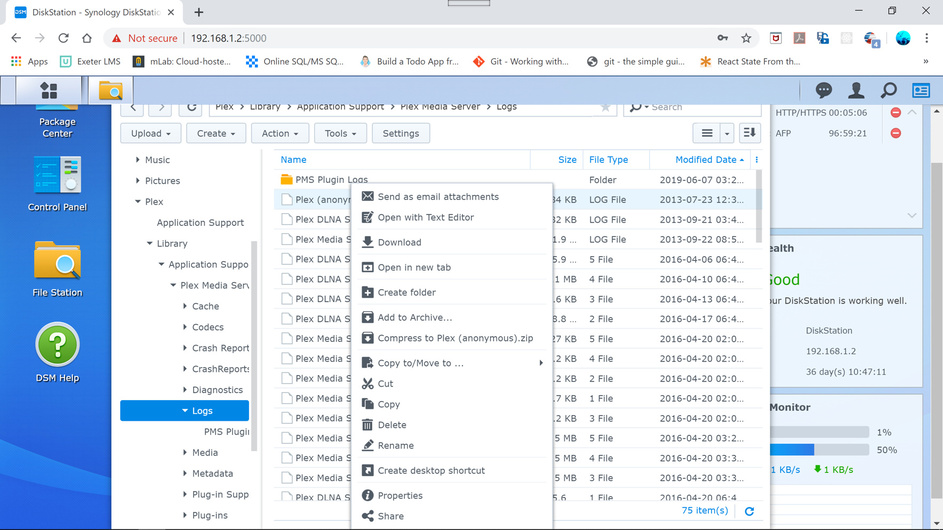Open Chrome menu three dots
Image resolution: width=943 pixels, height=530 pixels.
(927, 38)
